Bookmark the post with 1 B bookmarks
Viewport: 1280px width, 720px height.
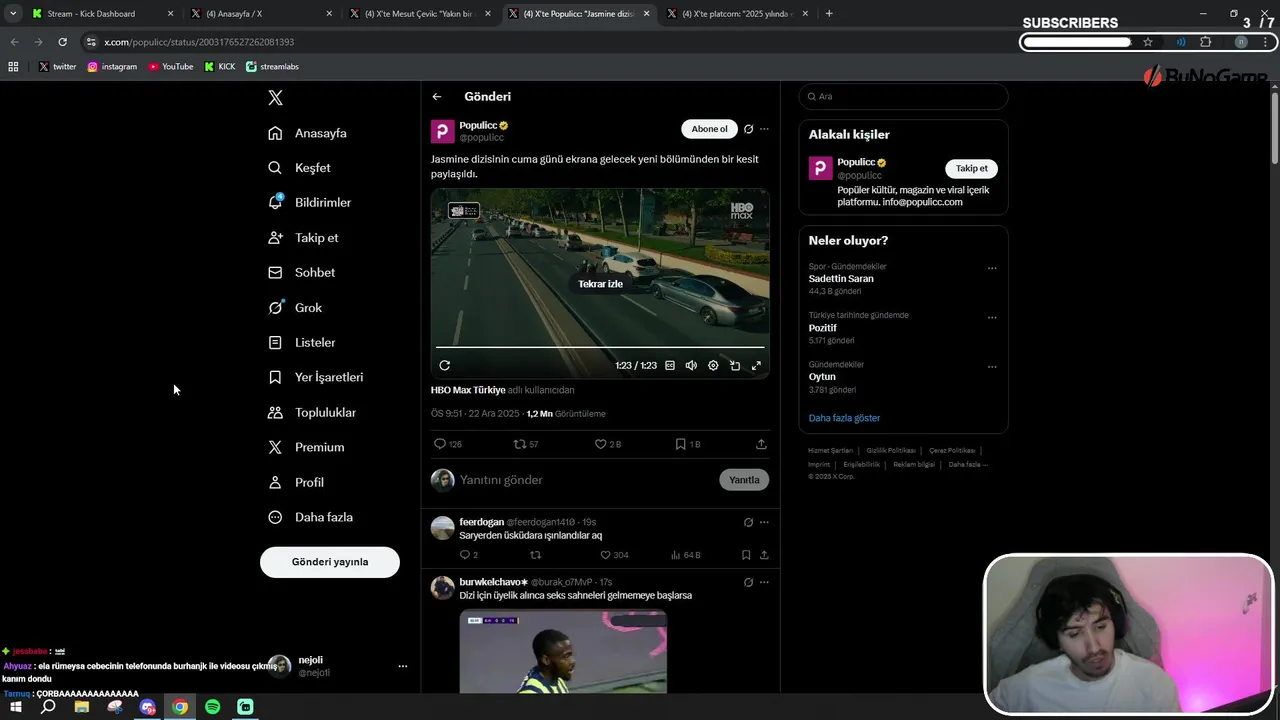click(x=688, y=444)
